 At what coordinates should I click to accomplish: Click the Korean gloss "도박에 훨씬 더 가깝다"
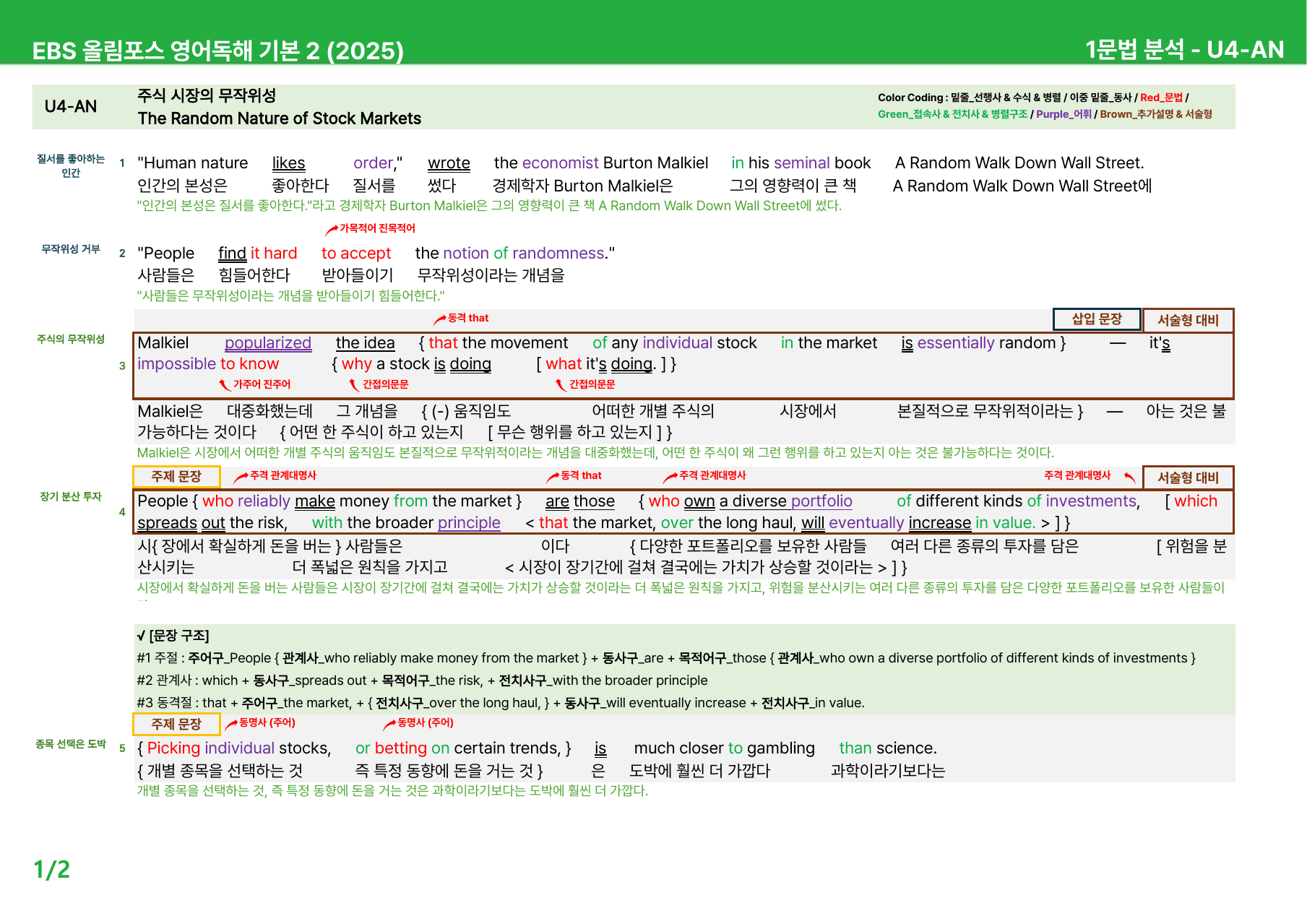[699, 771]
